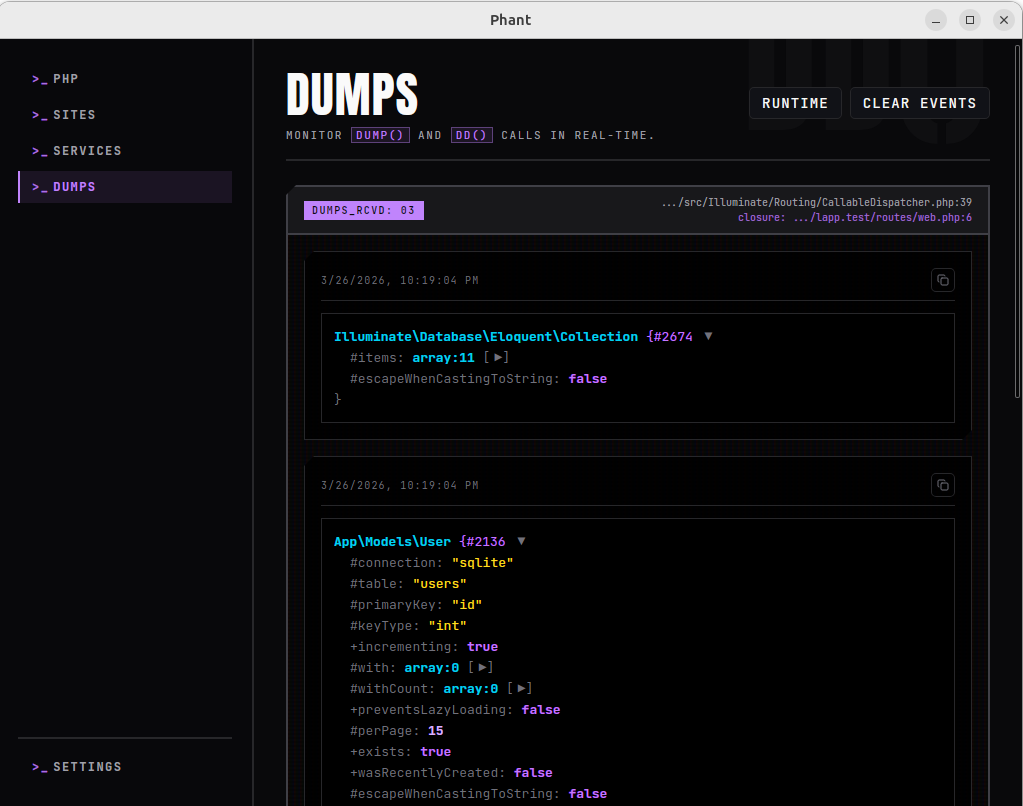Click the CallableDispatcher.php:39 path

pos(817,202)
